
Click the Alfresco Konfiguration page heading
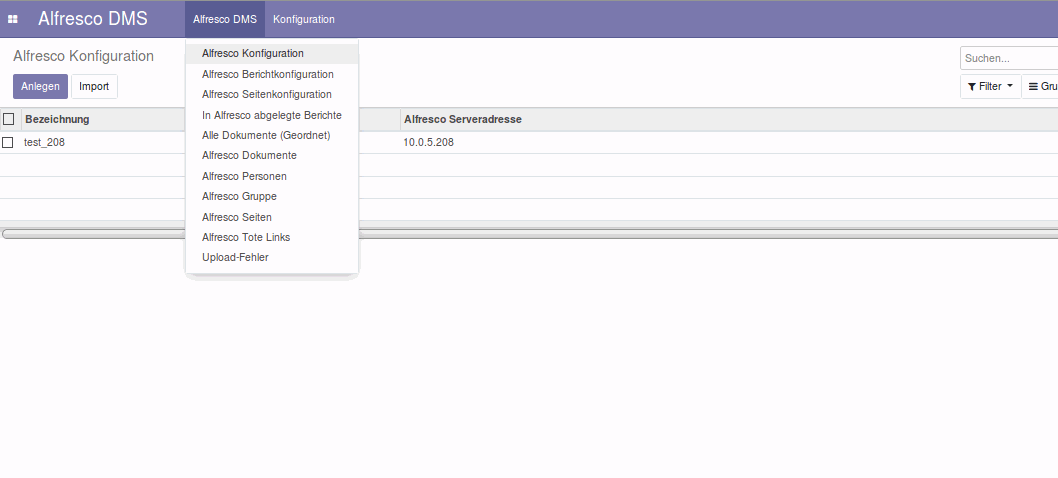(x=84, y=56)
